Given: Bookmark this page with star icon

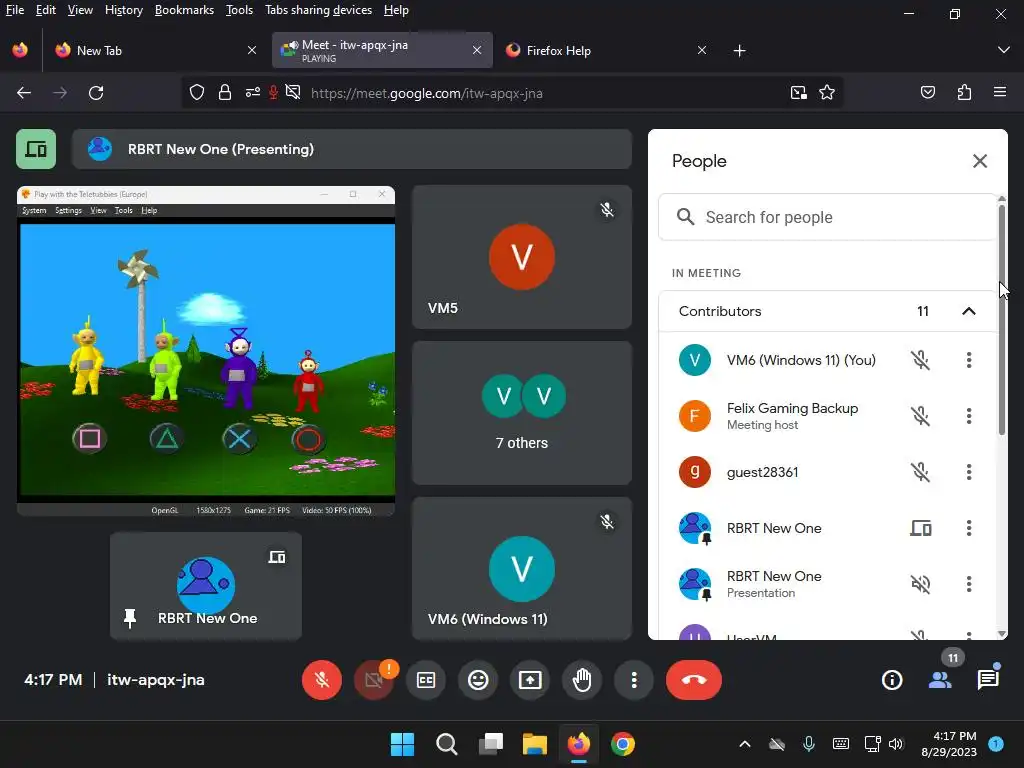Looking at the screenshot, I should 827,93.
